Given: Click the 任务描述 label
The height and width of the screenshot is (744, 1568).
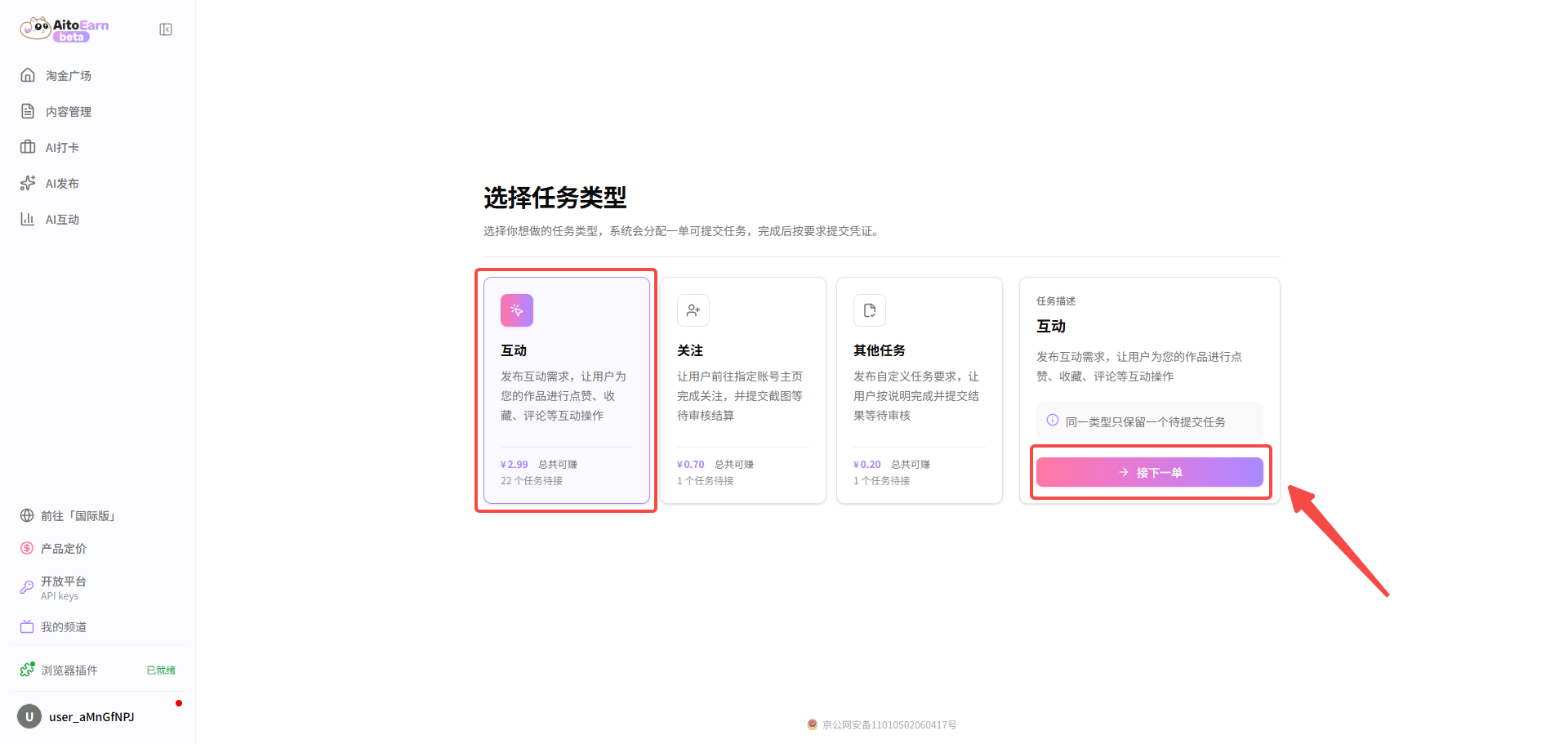Looking at the screenshot, I should [1056, 301].
